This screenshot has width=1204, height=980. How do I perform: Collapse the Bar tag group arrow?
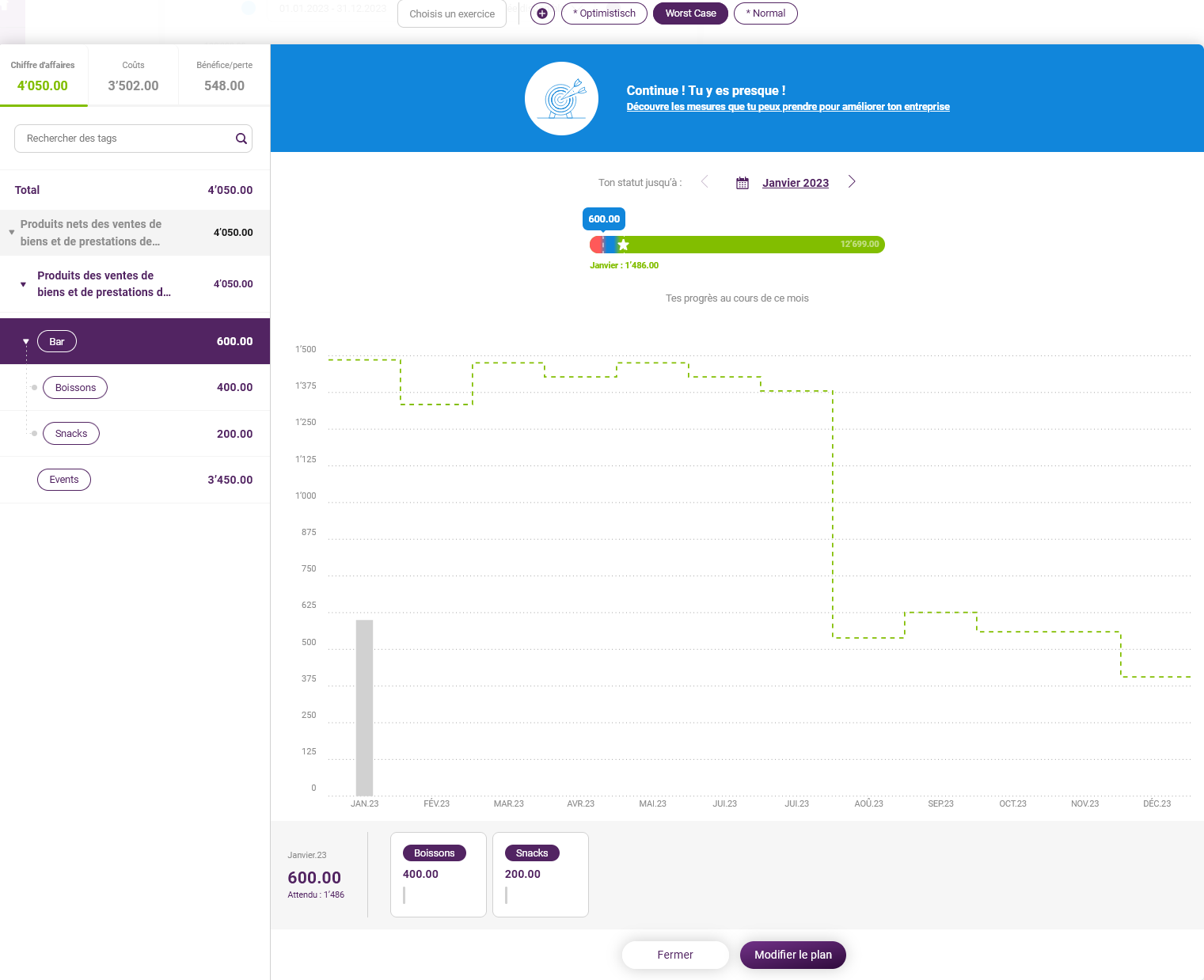coord(26,342)
